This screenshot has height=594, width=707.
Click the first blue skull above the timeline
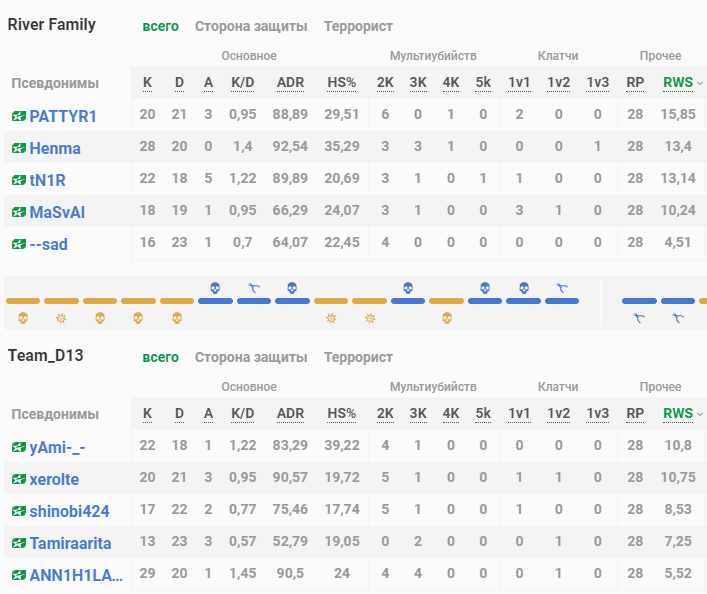[x=215, y=288]
